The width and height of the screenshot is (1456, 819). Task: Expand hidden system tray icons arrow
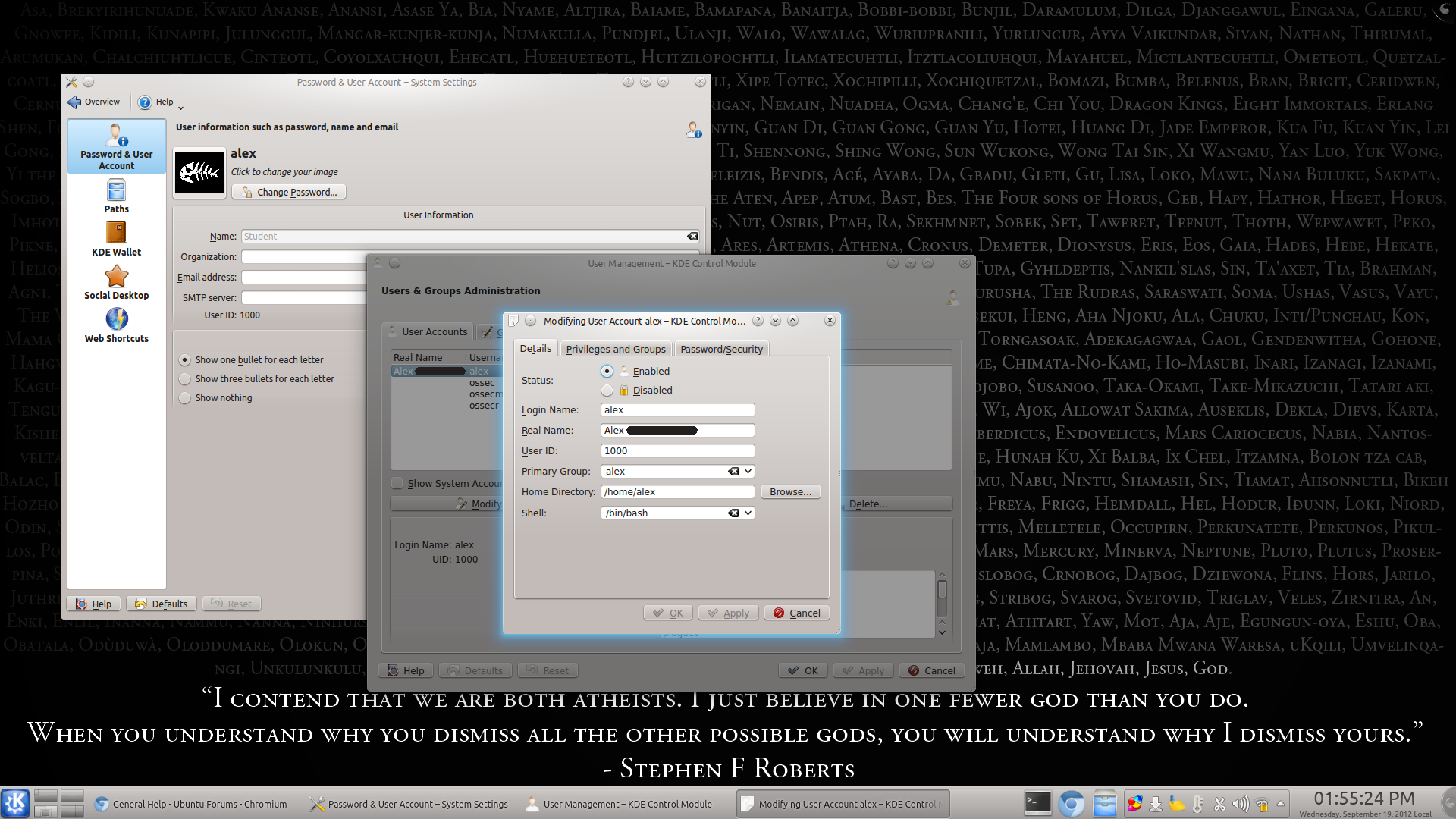(1281, 804)
